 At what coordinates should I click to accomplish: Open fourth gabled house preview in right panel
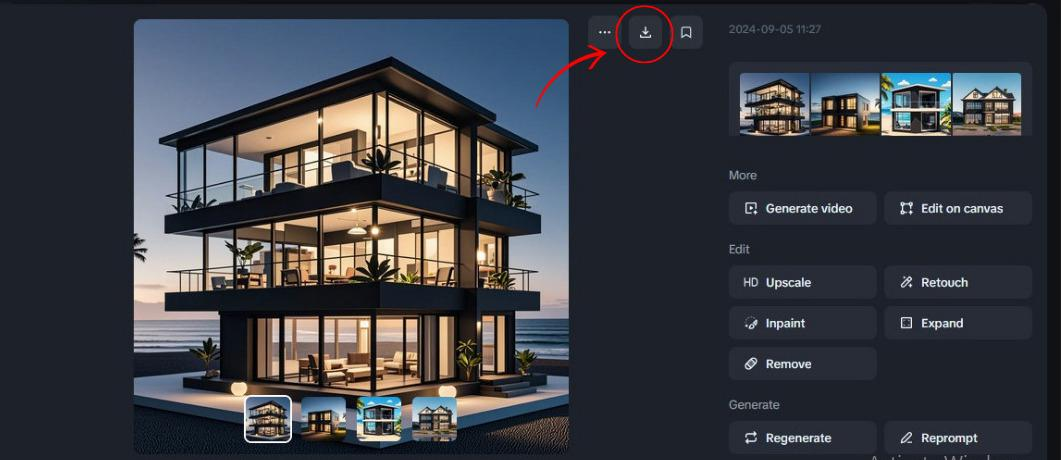987,104
